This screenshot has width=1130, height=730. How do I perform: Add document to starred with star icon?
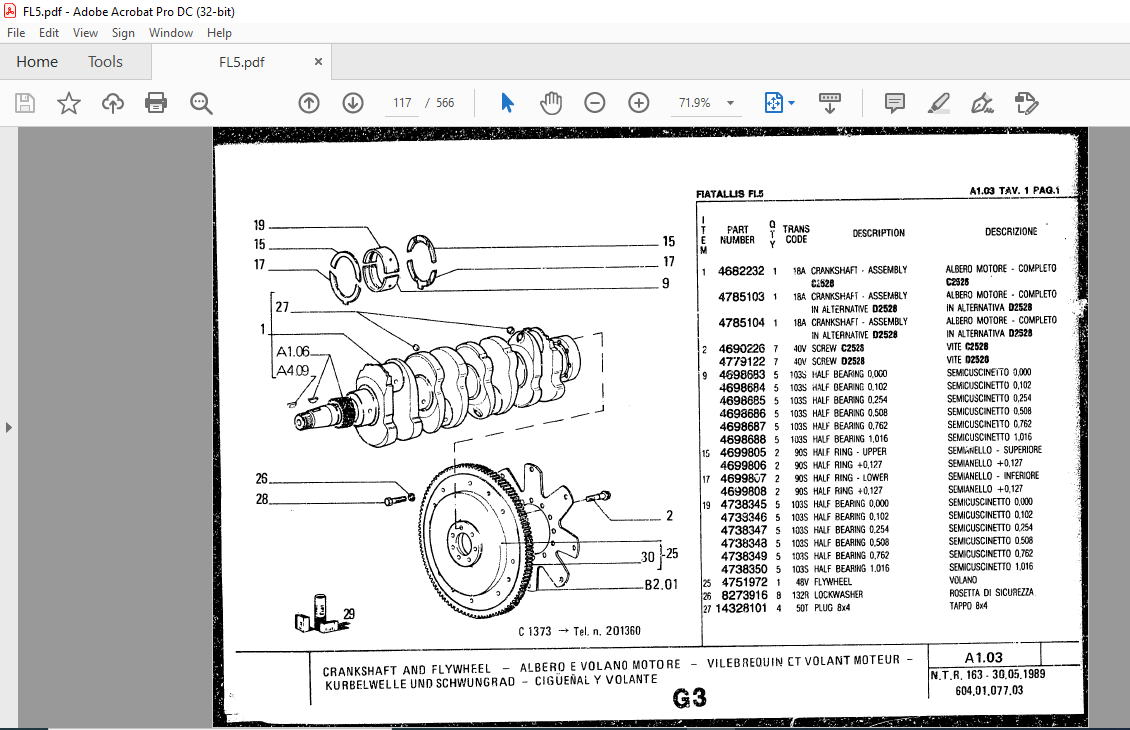point(68,103)
